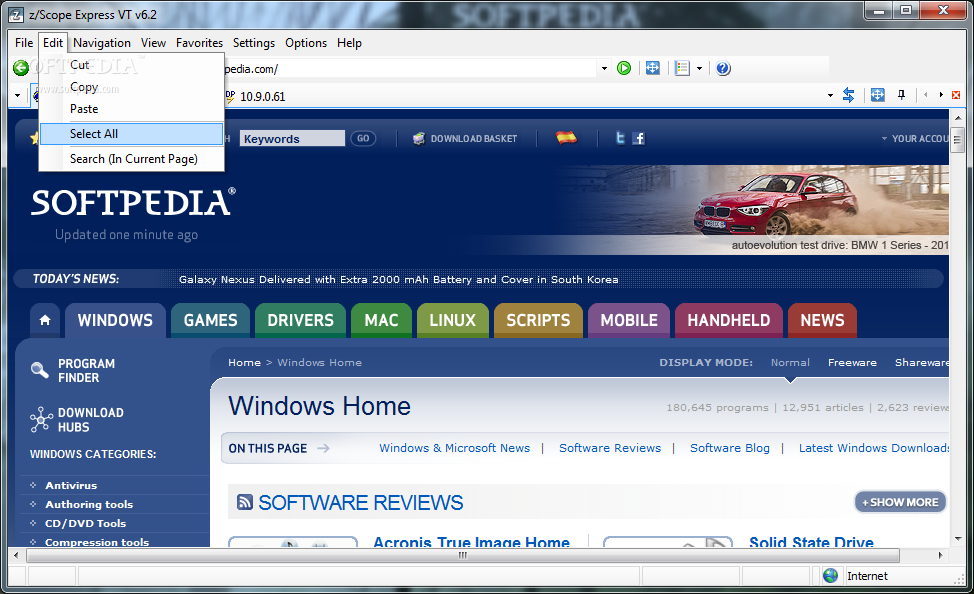Open the CD/DVD Tools category
This screenshot has width=974, height=594.
[x=85, y=523]
